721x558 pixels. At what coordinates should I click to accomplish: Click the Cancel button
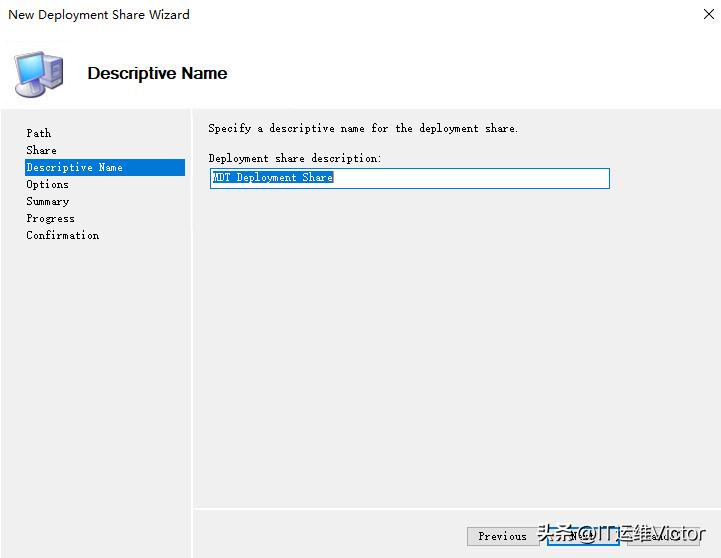[664, 536]
